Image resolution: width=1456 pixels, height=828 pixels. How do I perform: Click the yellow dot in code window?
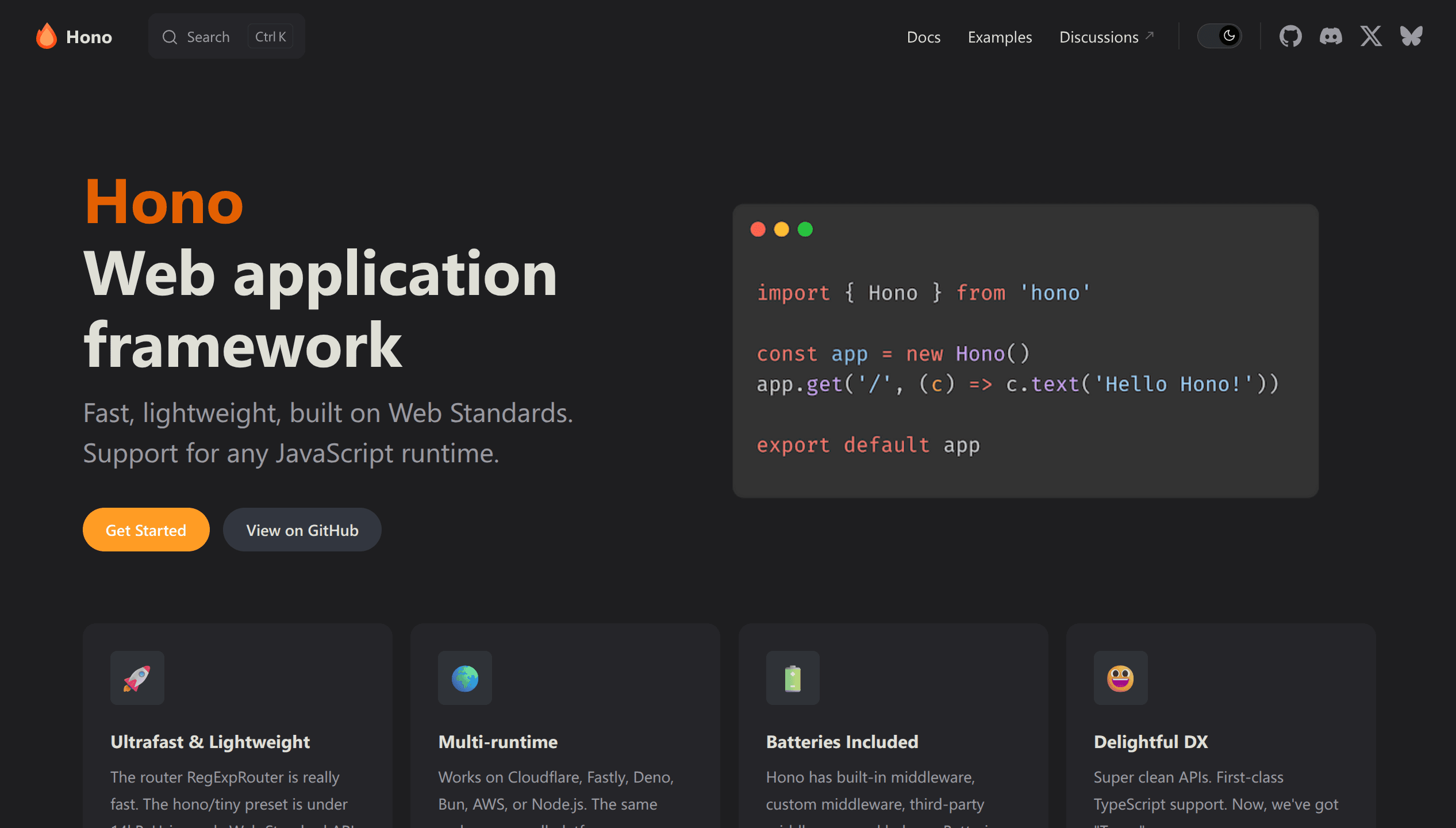(x=782, y=229)
